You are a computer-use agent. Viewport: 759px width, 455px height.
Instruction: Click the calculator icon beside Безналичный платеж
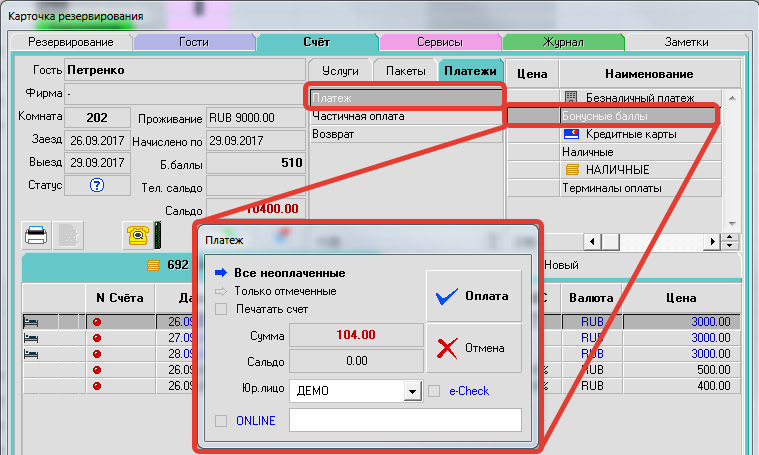[x=571, y=97]
